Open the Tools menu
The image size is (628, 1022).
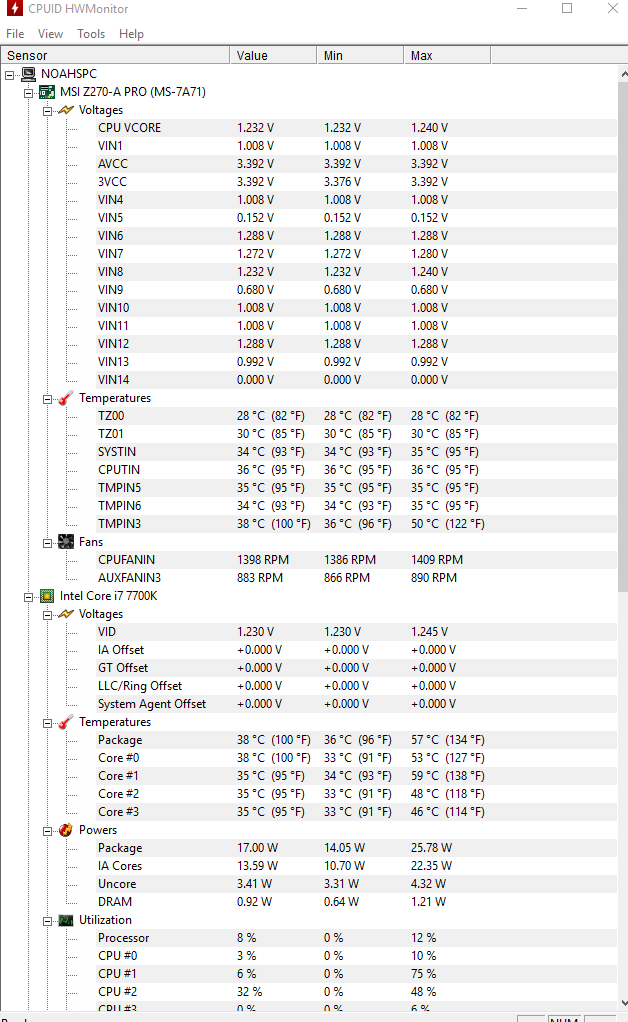click(x=91, y=34)
